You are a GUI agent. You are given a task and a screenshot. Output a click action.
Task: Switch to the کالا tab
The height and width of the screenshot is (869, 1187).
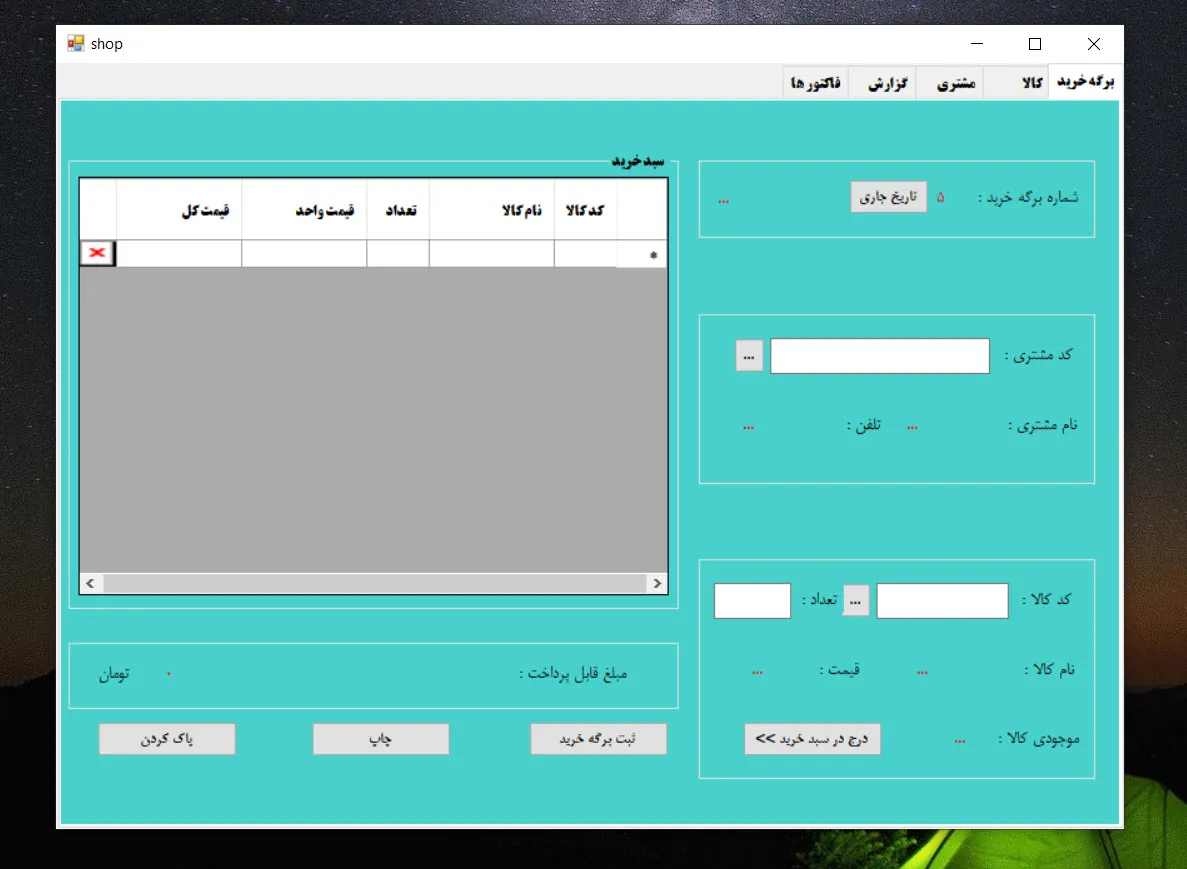[x=1031, y=84]
